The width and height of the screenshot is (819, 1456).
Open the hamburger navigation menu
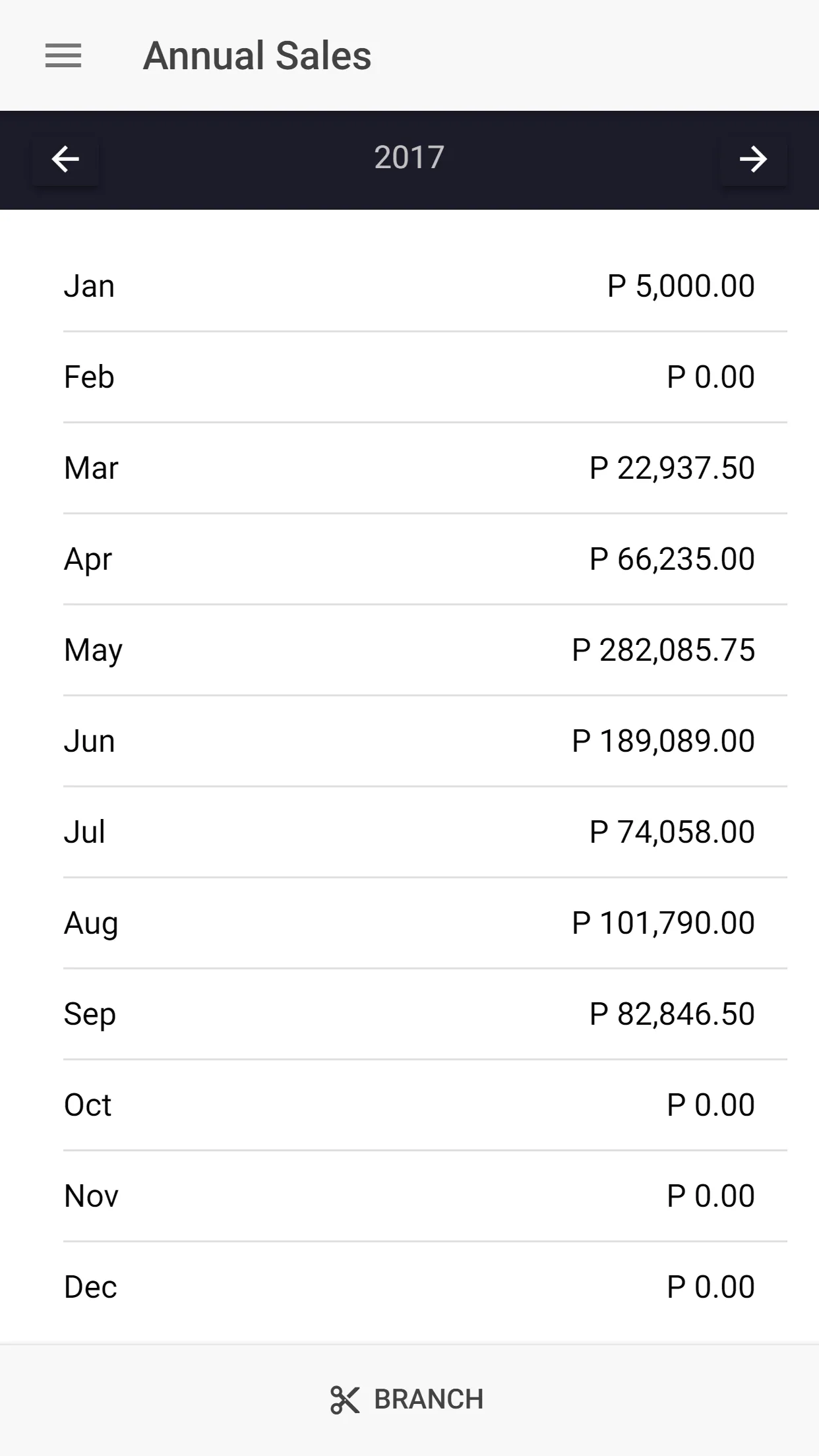click(x=63, y=55)
